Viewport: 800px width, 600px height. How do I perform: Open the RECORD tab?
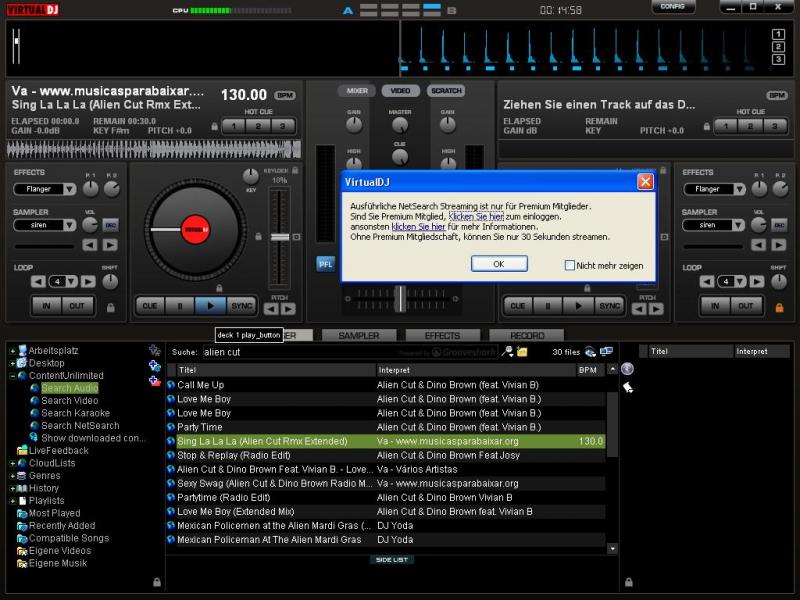tap(527, 336)
